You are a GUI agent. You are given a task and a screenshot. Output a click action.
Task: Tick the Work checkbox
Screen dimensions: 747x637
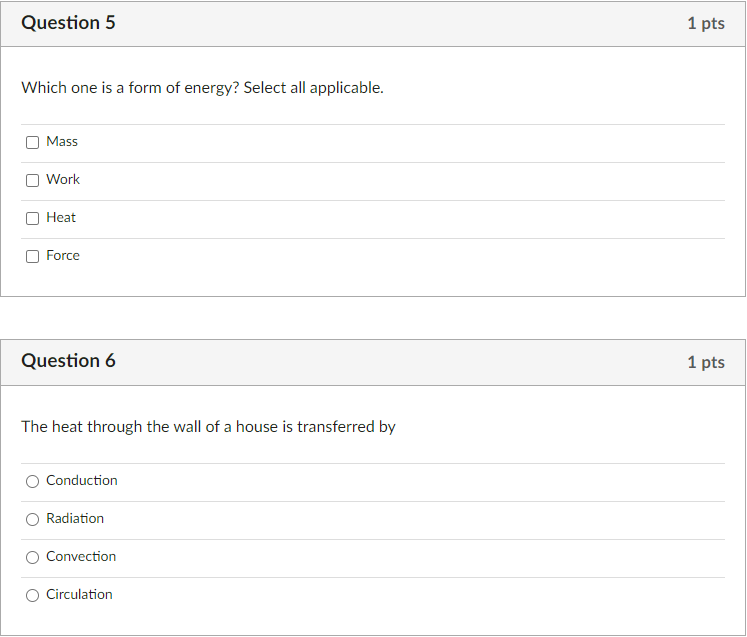[32, 181]
